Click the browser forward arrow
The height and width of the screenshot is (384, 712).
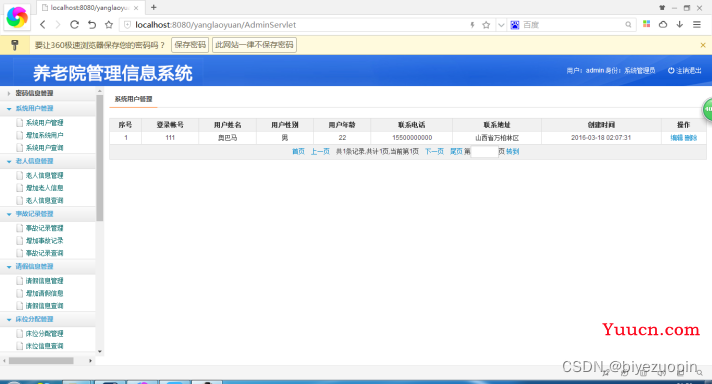point(58,25)
